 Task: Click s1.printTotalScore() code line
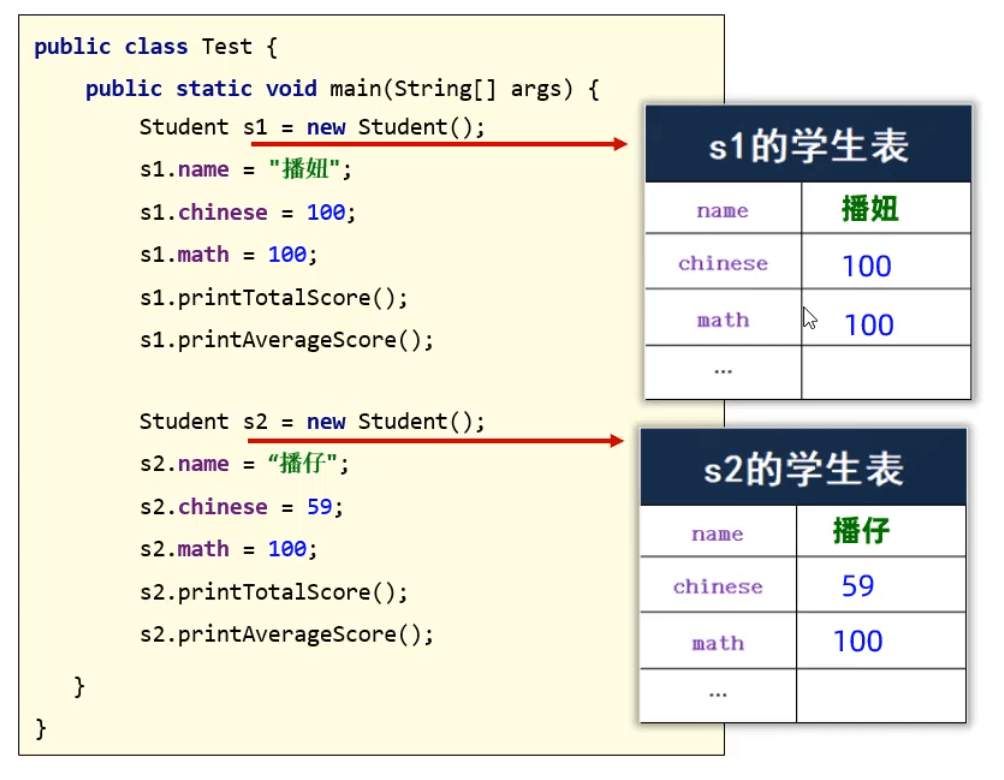(273, 298)
